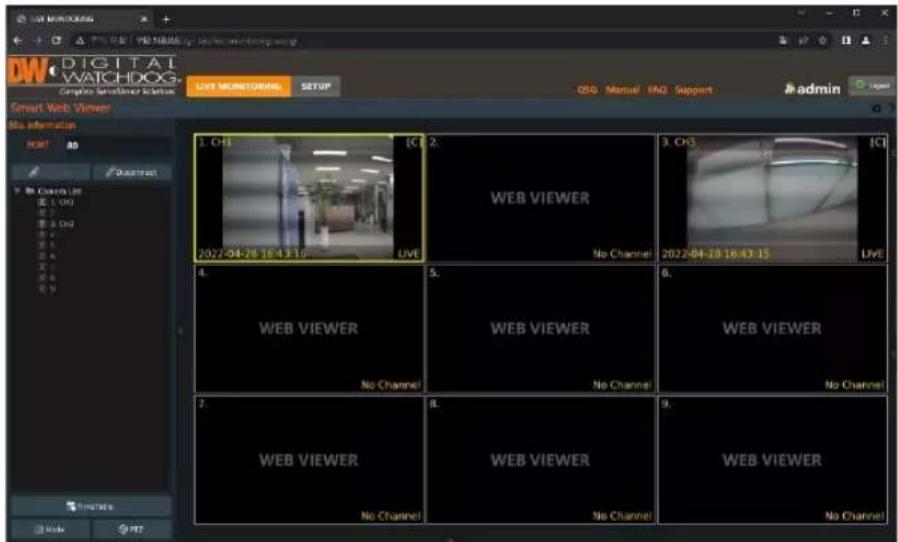Click the share icon in address bar
Screen dimensions: 898x542
click(803, 41)
